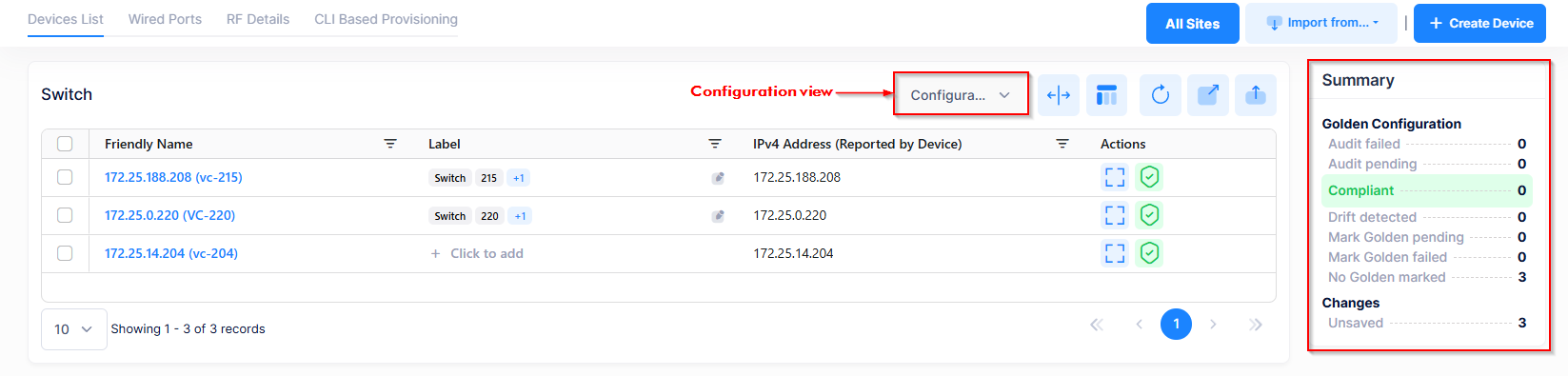The image size is (1568, 376).
Task: Click the edit label icon for vc-215
Action: pyautogui.click(x=718, y=178)
